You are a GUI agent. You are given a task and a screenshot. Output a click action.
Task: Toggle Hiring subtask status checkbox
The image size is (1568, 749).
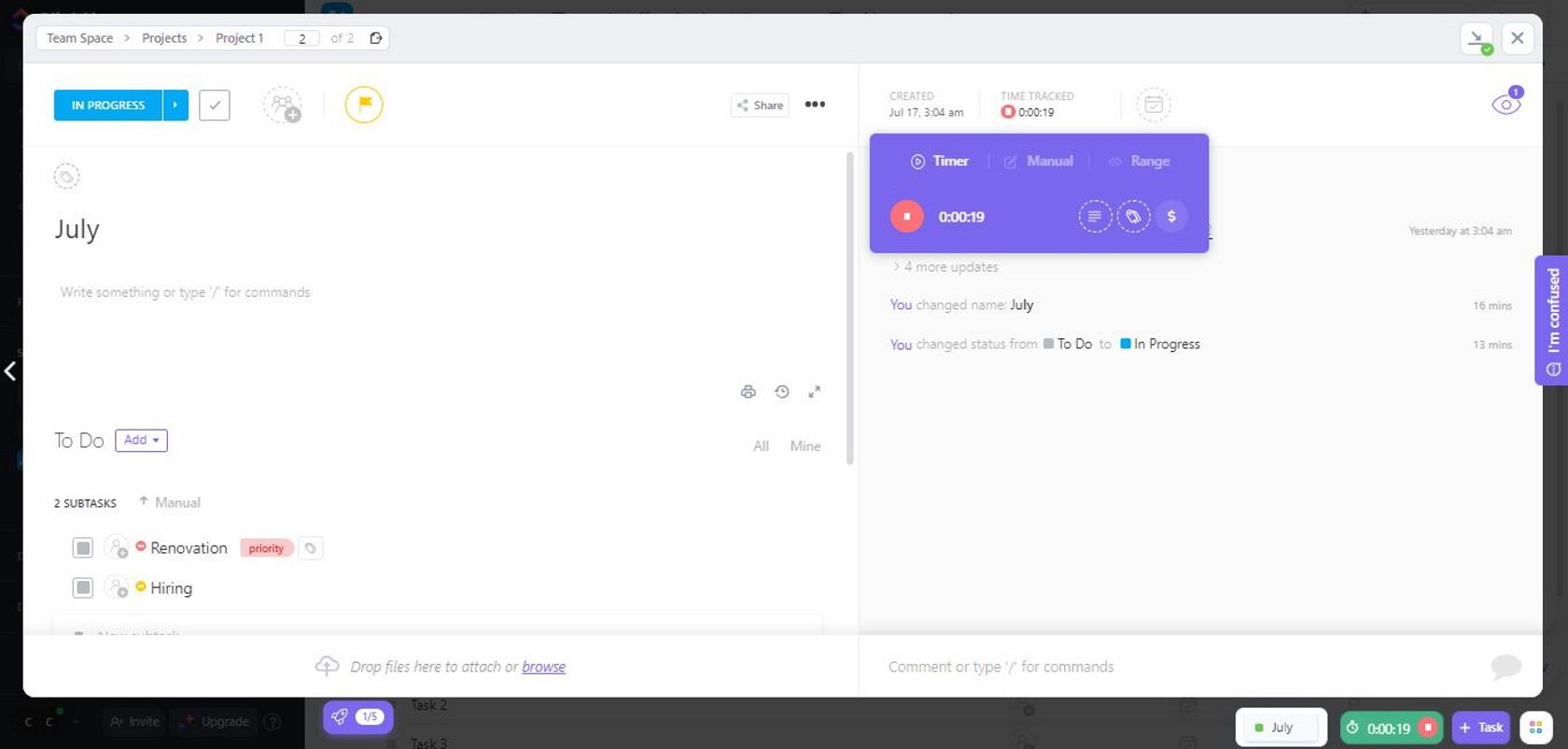(x=83, y=588)
